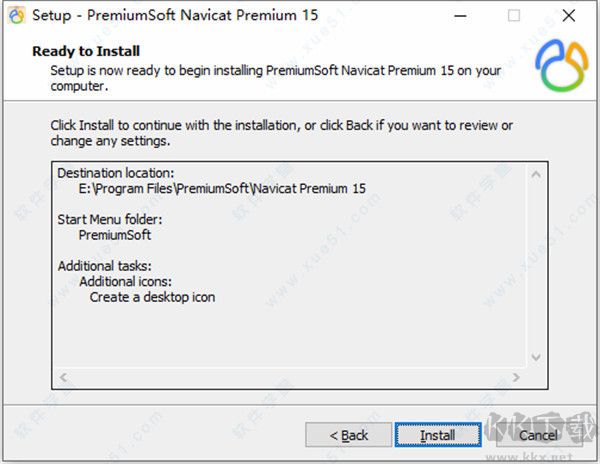Start installation with the Install button
Screen dimensions: 600x464
(437, 435)
